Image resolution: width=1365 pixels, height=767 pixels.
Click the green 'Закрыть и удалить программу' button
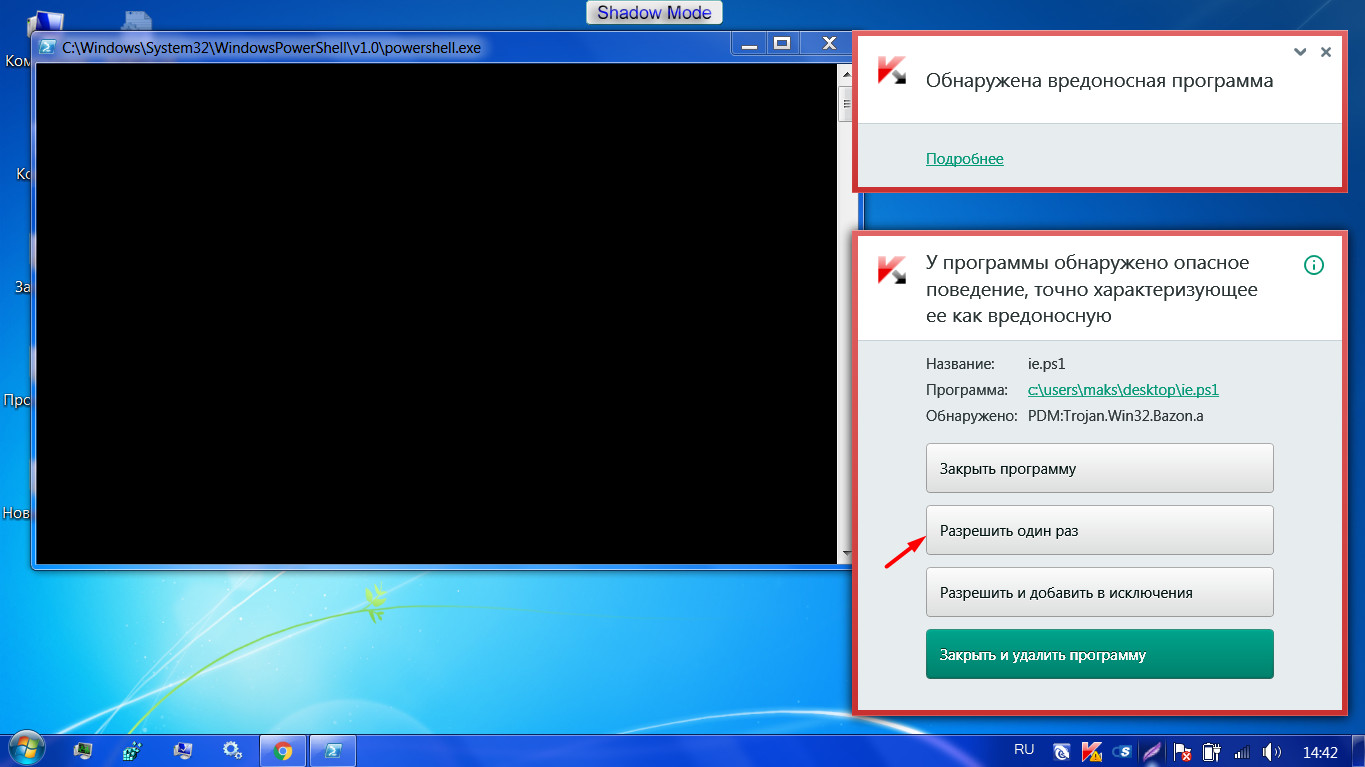[x=1100, y=654]
